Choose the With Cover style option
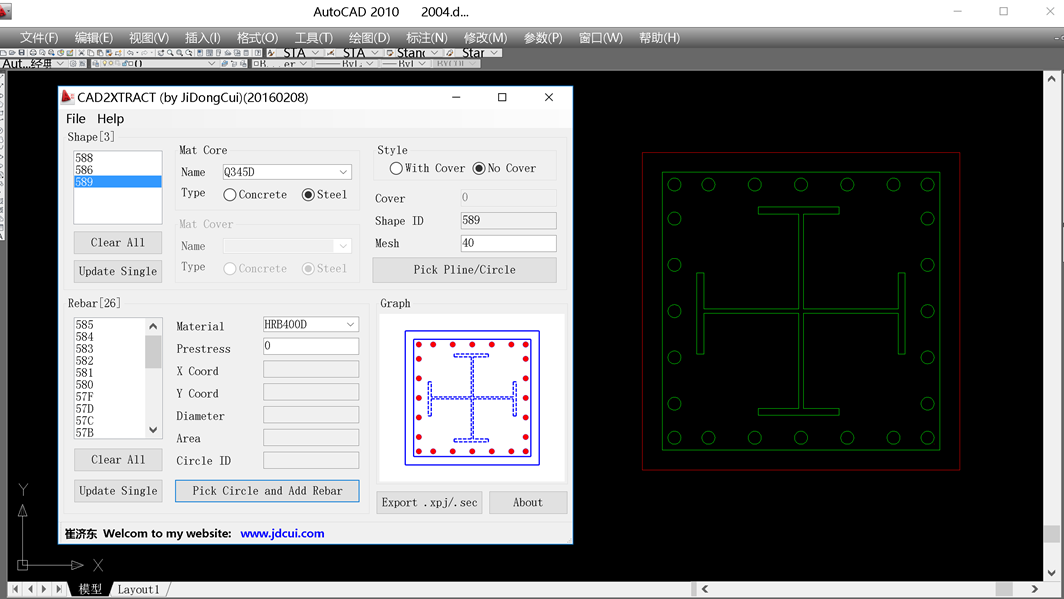Viewport: 1064px width, 599px height. click(428, 168)
